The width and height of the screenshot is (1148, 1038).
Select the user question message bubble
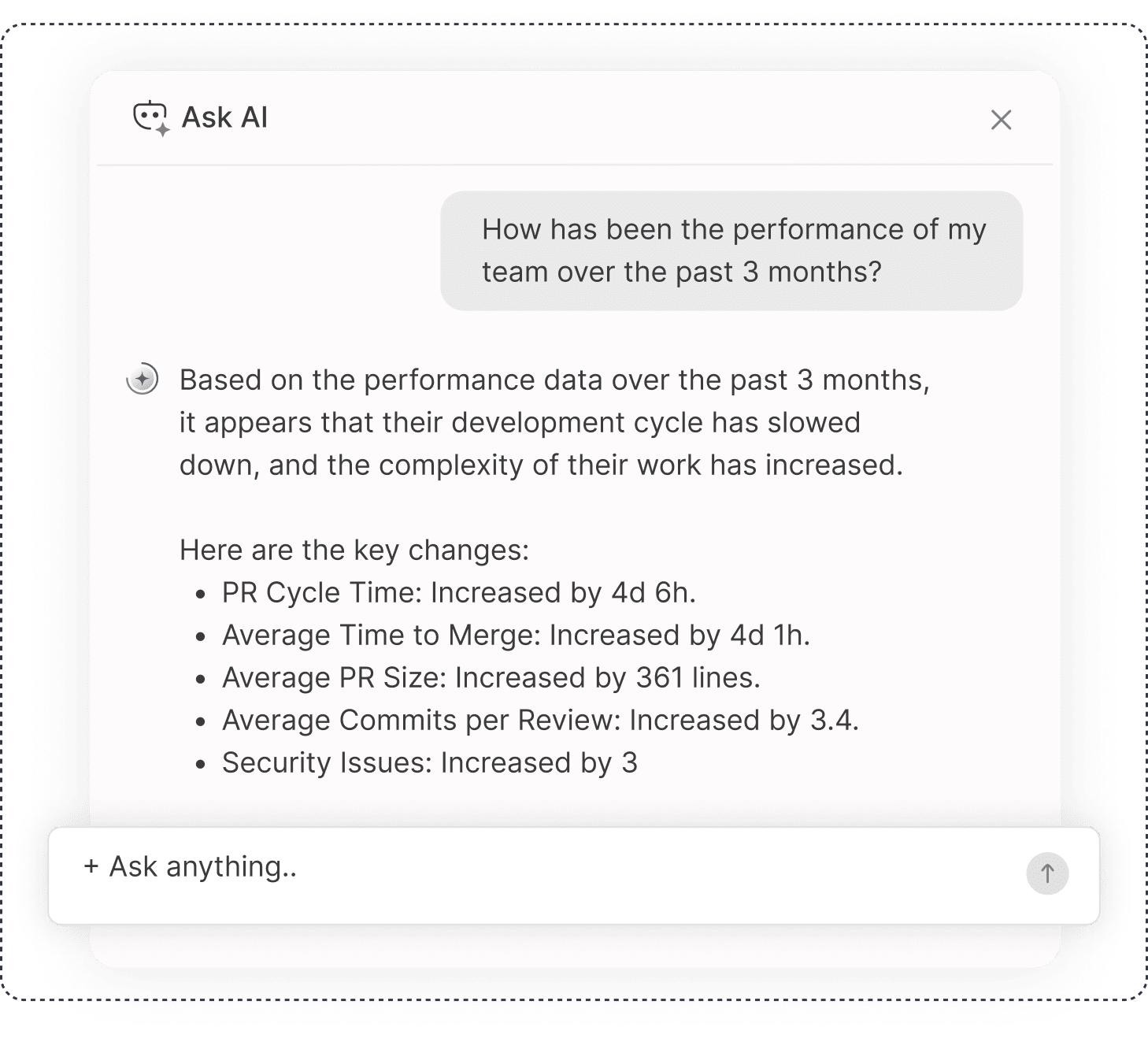[x=731, y=250]
